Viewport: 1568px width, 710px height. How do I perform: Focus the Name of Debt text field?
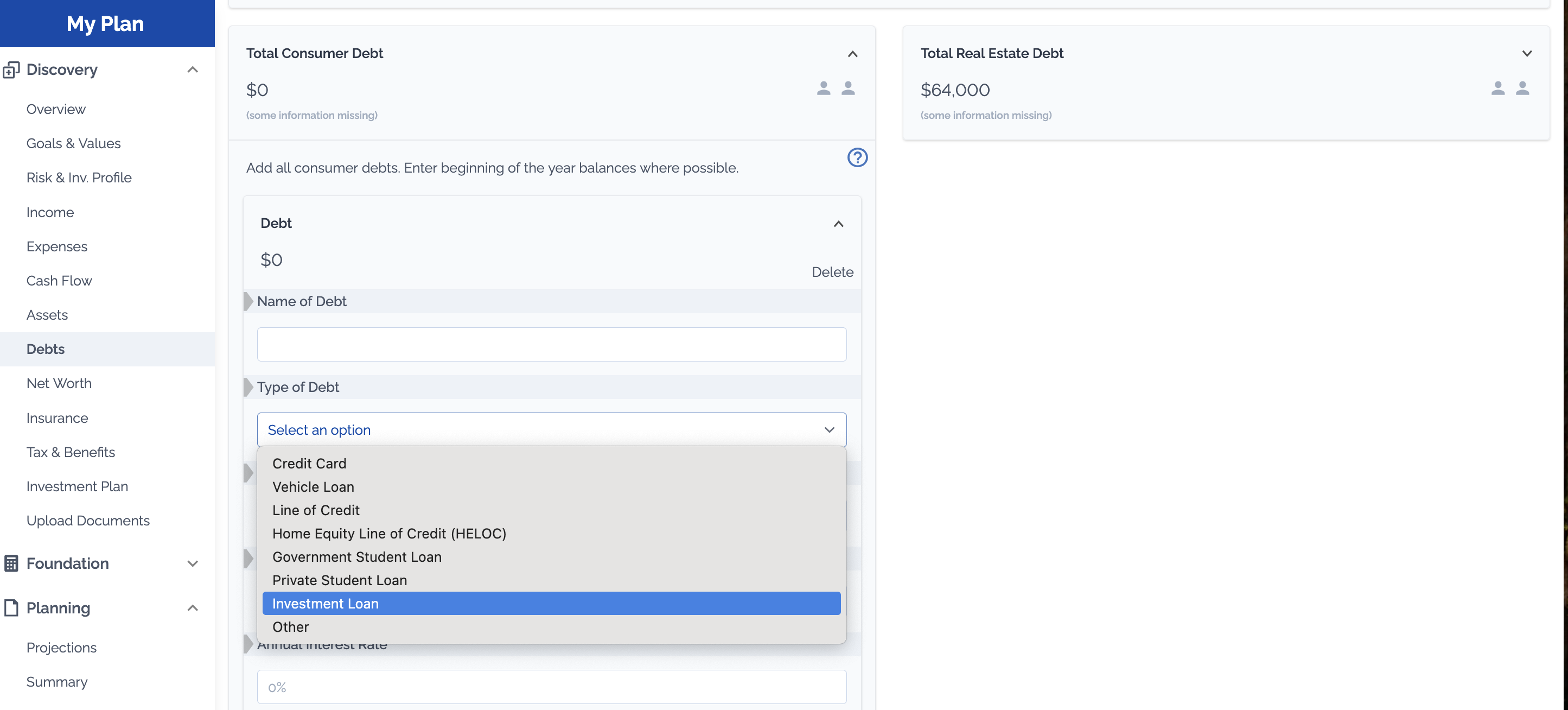point(551,345)
